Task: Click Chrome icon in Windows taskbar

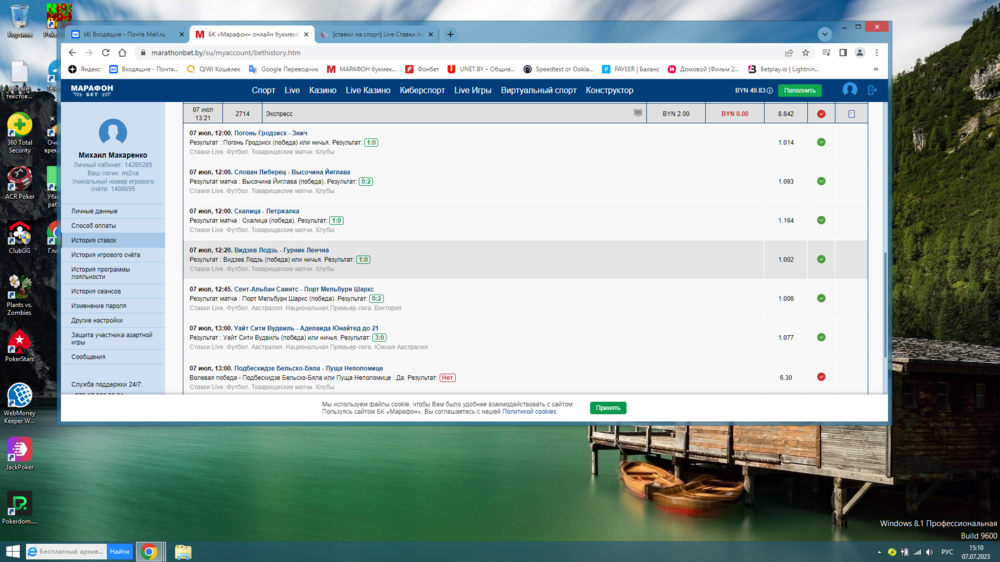Action: 149,551
